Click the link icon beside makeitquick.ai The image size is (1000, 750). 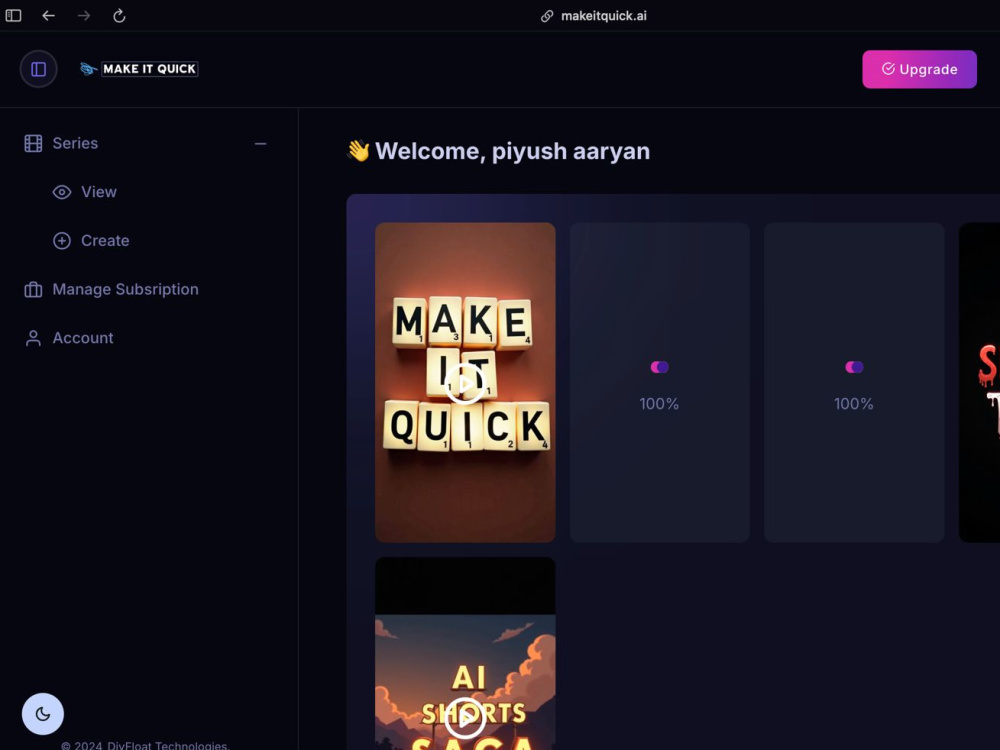click(x=547, y=16)
